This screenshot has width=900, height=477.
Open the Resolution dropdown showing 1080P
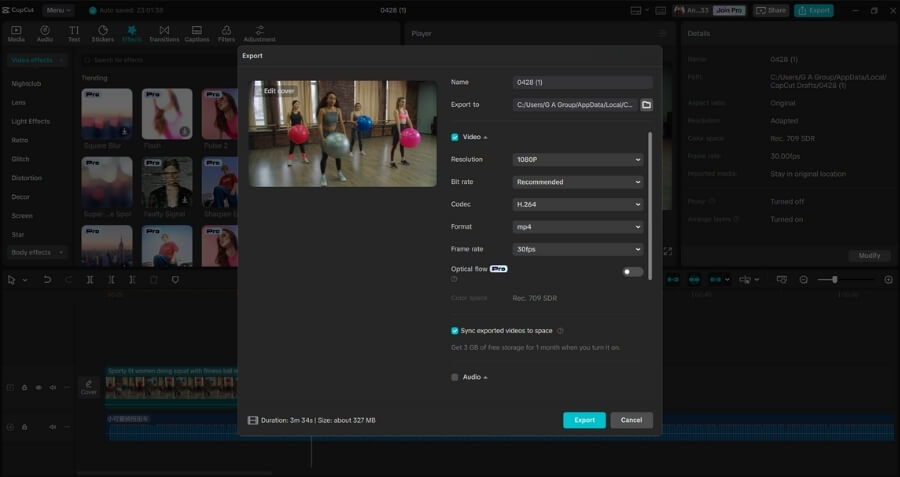pos(578,160)
